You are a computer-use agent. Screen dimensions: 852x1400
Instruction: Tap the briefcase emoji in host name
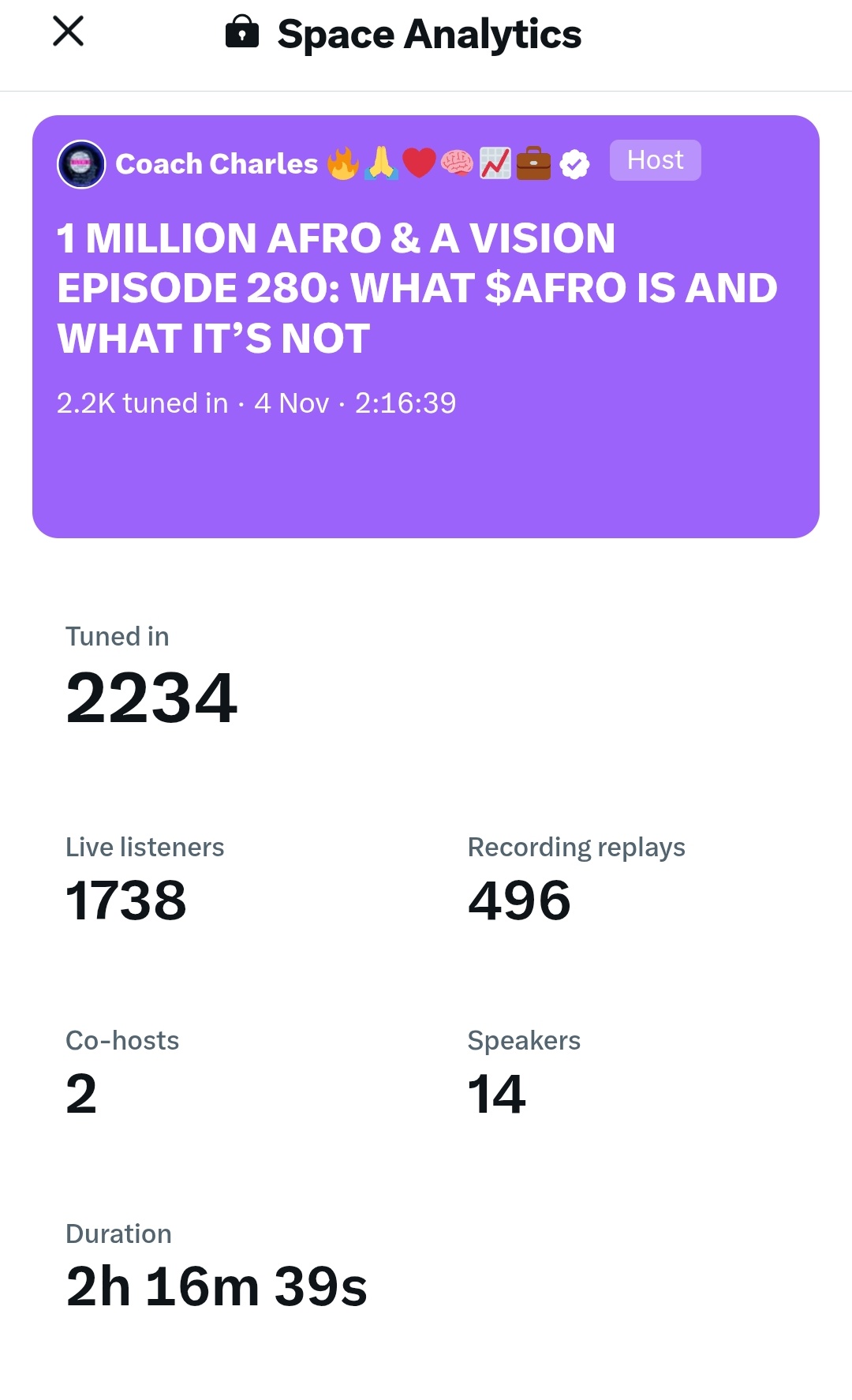click(534, 163)
